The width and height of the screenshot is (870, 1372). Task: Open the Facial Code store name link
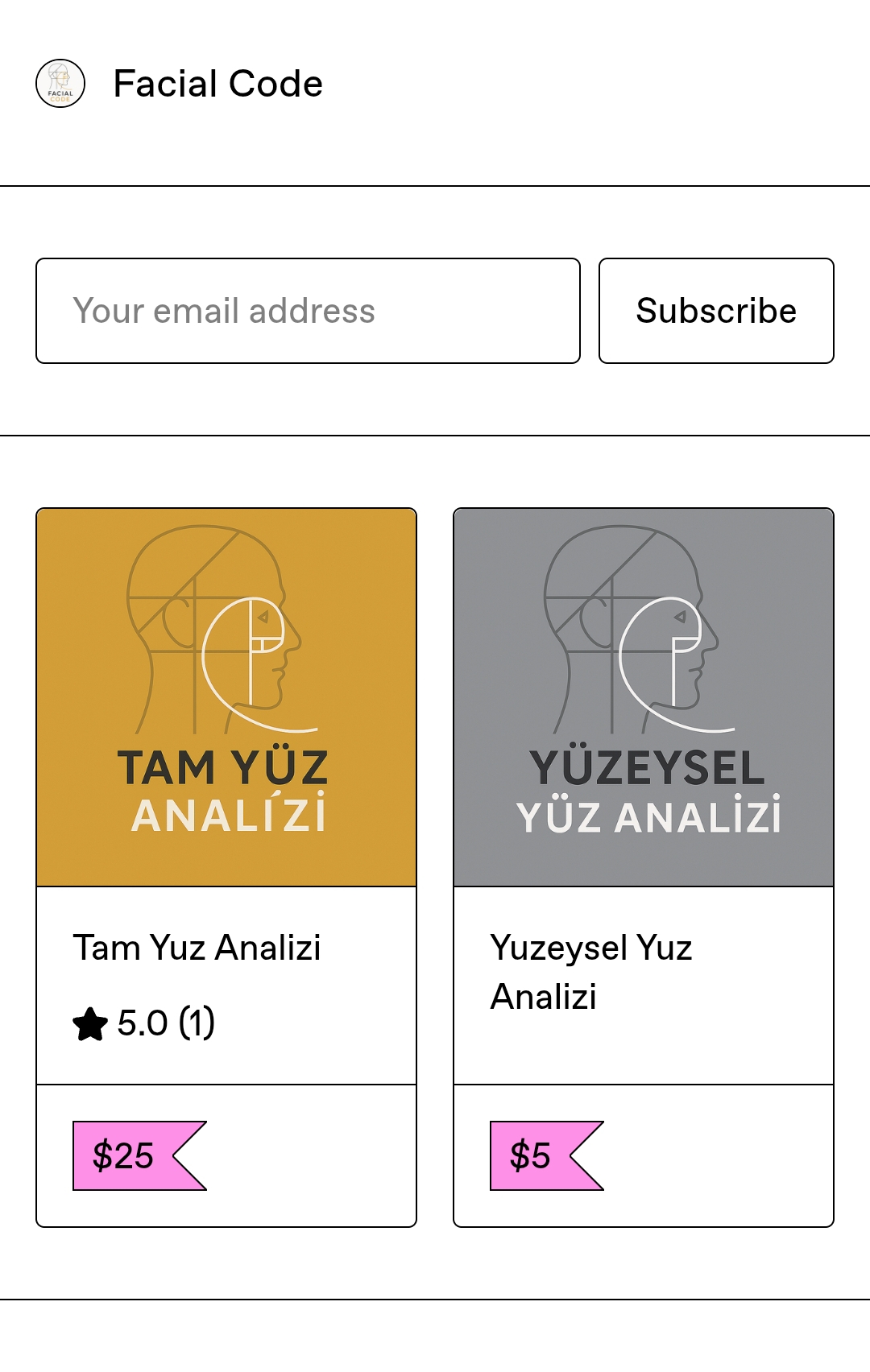(x=217, y=84)
